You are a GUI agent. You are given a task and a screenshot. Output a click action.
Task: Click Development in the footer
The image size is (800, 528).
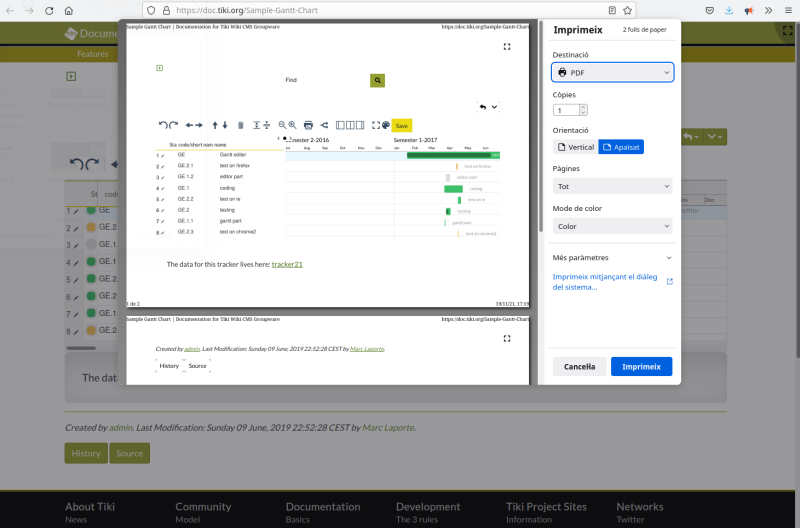428,507
